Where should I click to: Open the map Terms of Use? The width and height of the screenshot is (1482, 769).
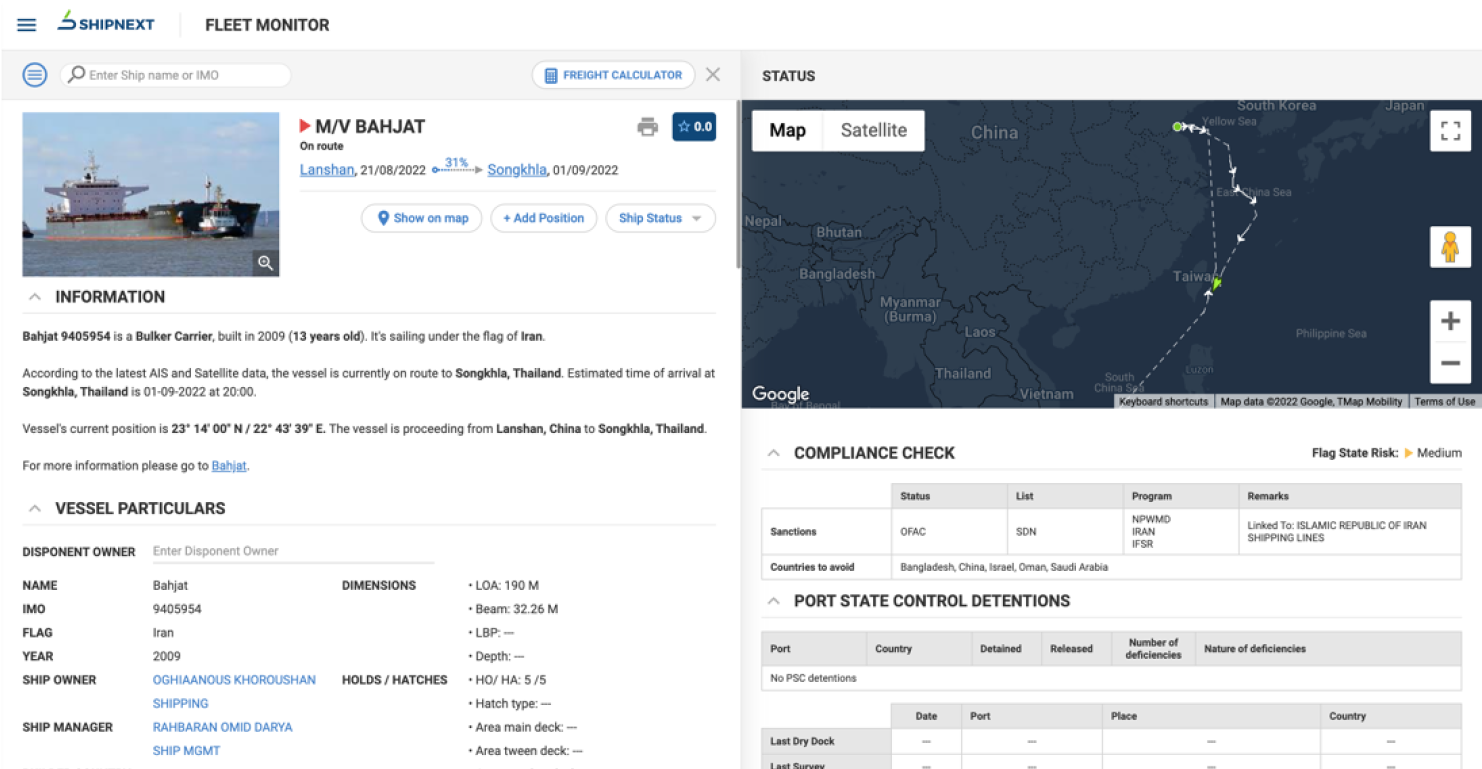click(1444, 401)
